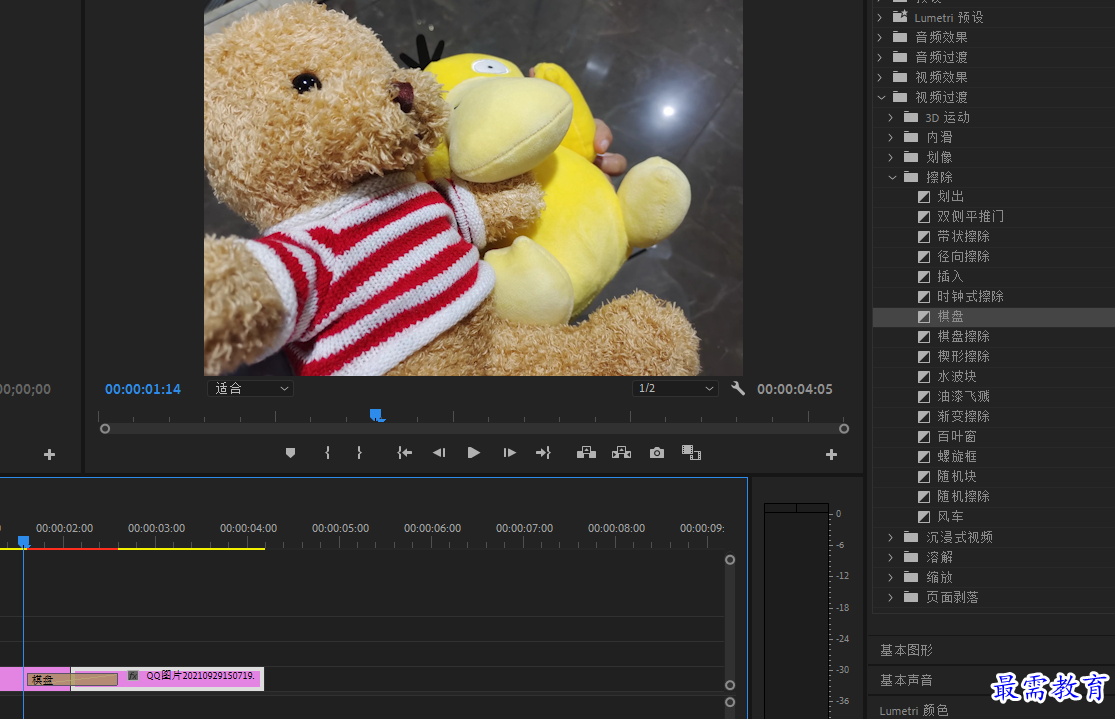
Task: Select the 带状擦除 transition
Action: [963, 236]
